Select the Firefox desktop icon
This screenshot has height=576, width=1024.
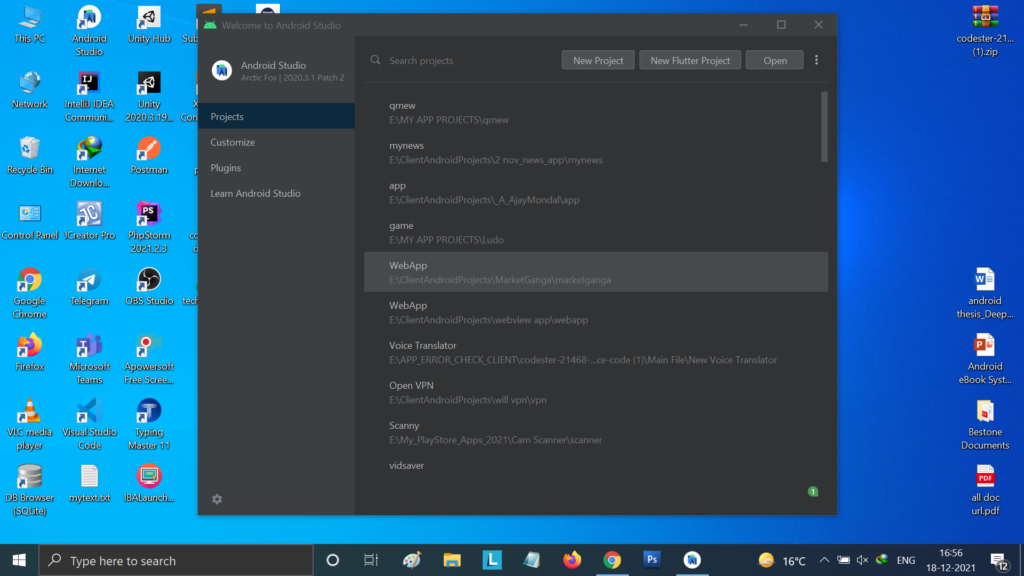(x=29, y=353)
